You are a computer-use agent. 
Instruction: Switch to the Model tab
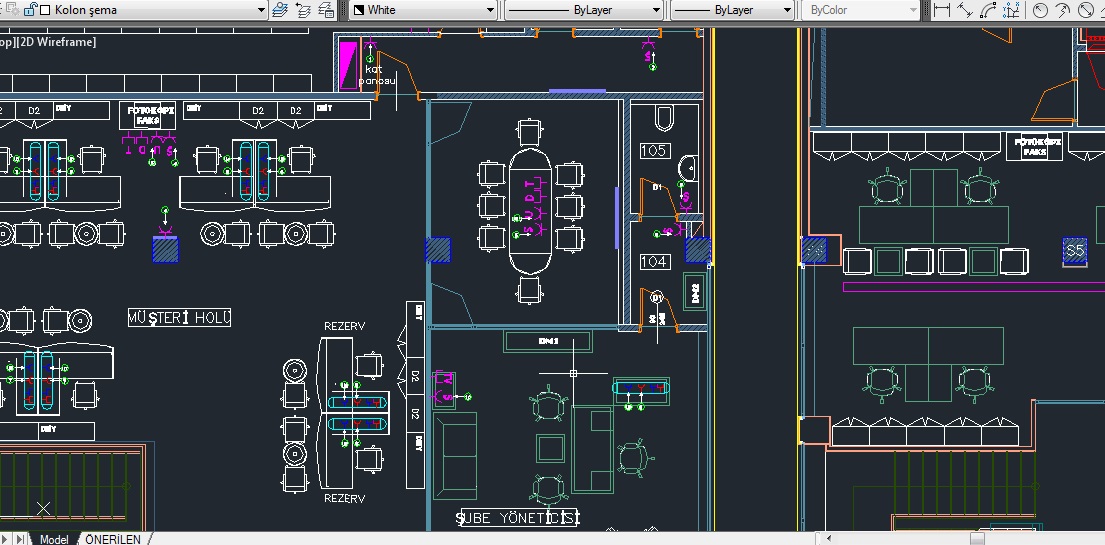(54, 539)
